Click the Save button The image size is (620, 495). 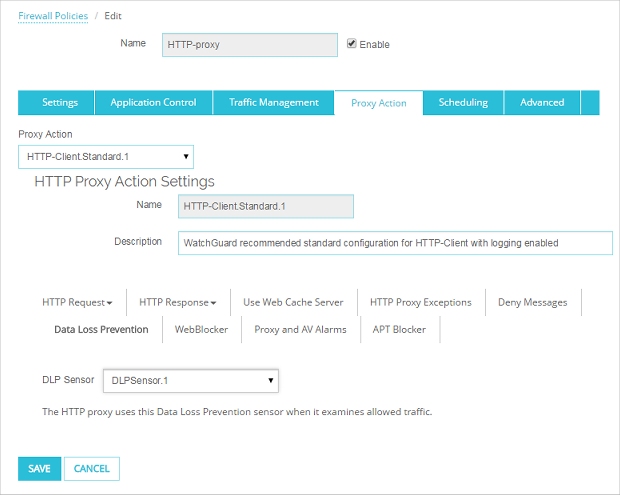40,468
